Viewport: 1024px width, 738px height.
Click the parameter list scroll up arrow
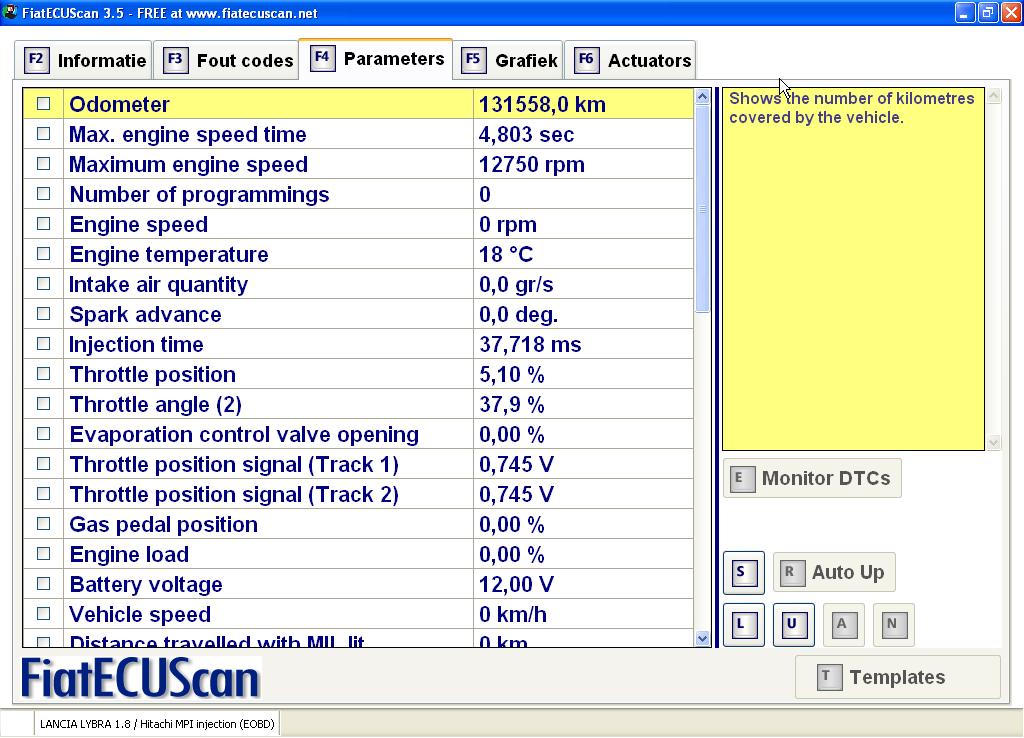[x=703, y=97]
